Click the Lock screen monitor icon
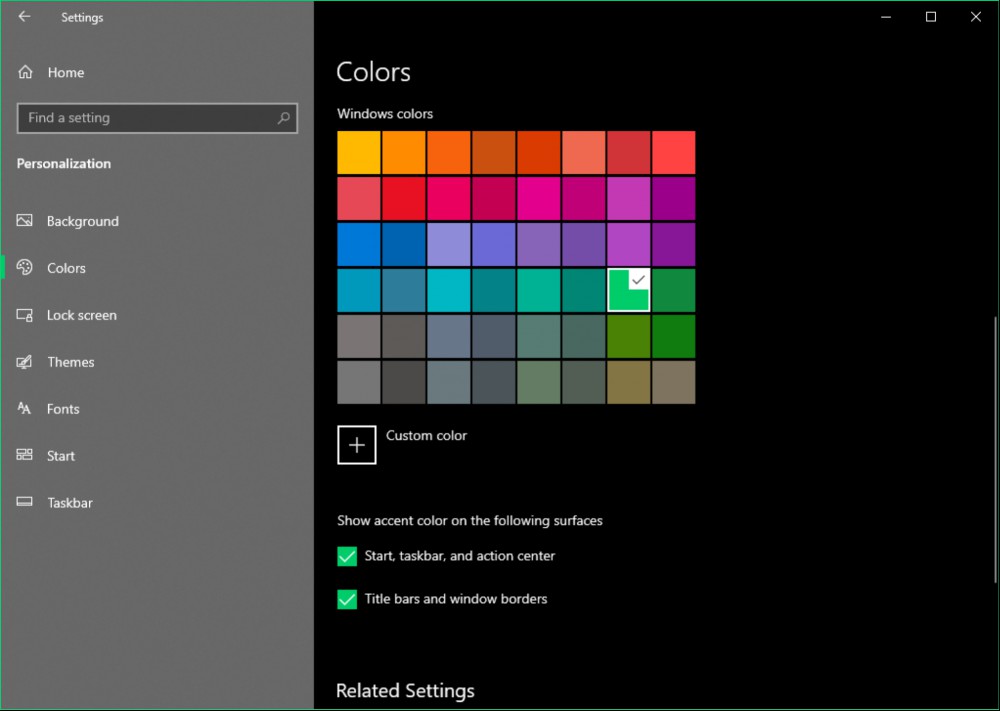 point(25,314)
